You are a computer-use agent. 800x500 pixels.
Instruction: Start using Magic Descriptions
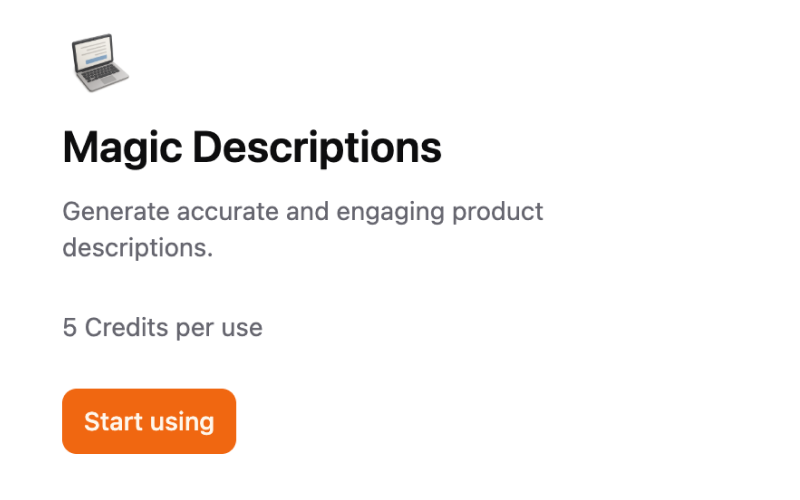pyautogui.click(x=149, y=421)
